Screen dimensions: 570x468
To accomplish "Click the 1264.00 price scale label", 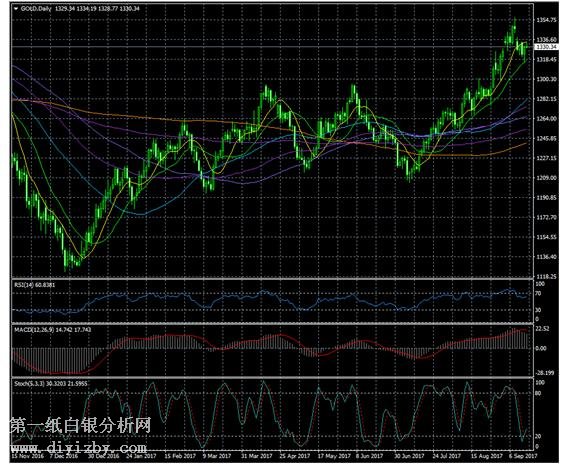I will 546,119.
